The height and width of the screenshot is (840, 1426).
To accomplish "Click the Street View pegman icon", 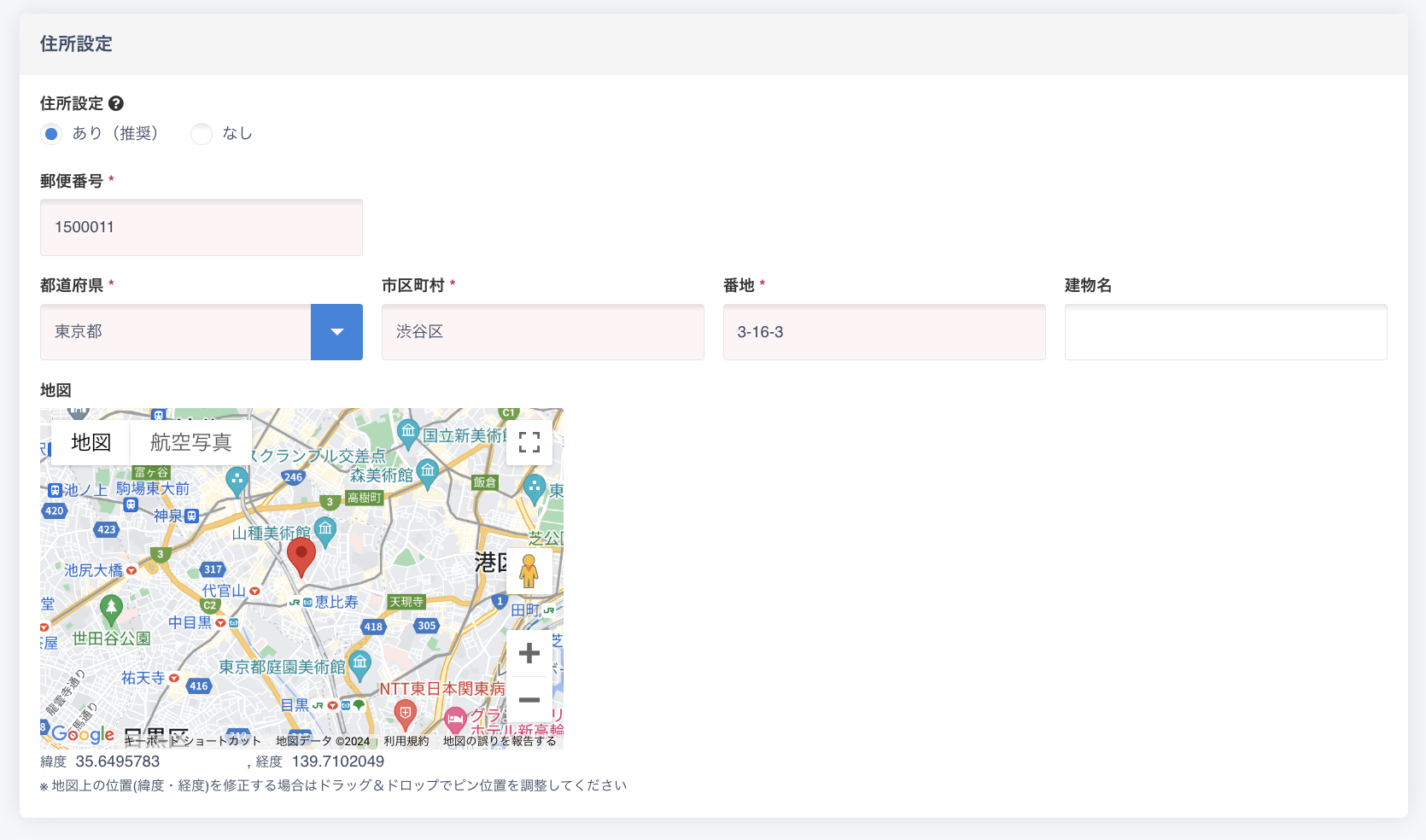I will click(529, 571).
